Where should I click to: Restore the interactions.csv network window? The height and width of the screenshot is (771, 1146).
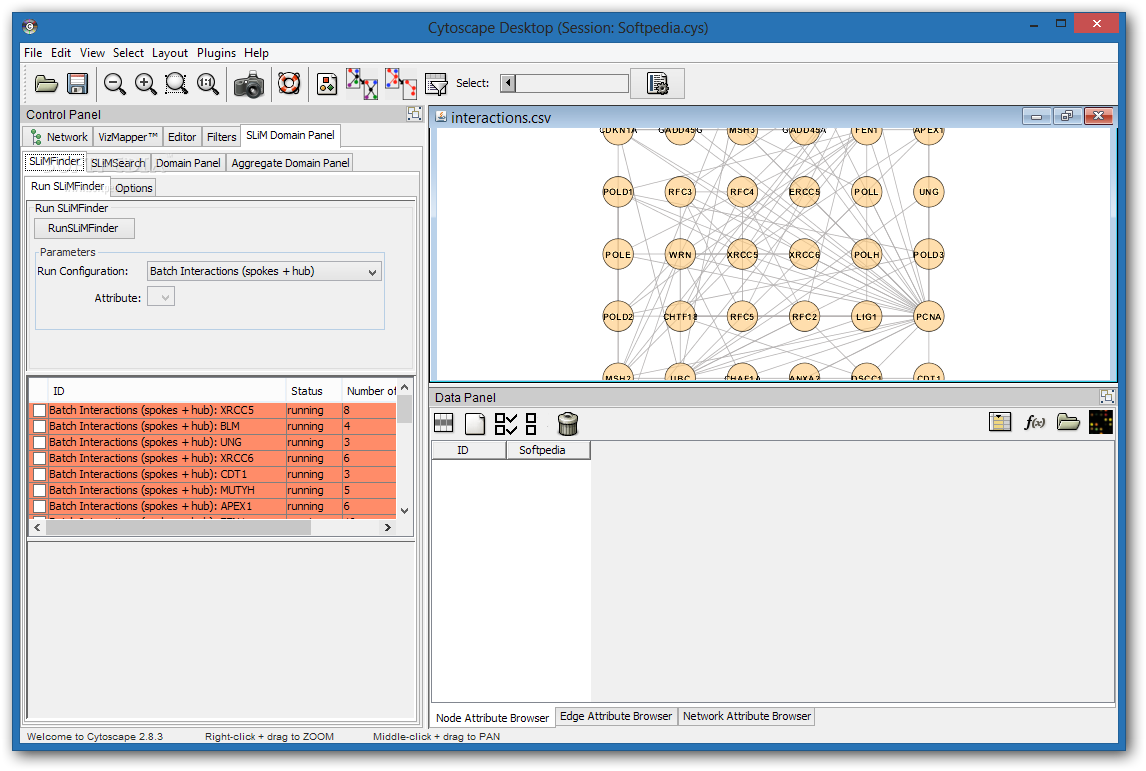tap(1067, 116)
